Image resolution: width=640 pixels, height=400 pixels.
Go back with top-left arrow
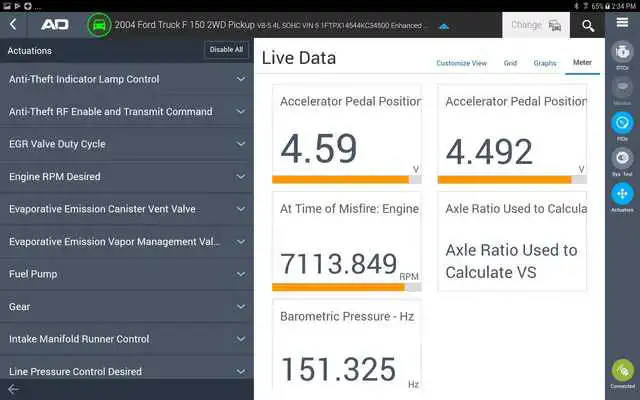coord(13,24)
